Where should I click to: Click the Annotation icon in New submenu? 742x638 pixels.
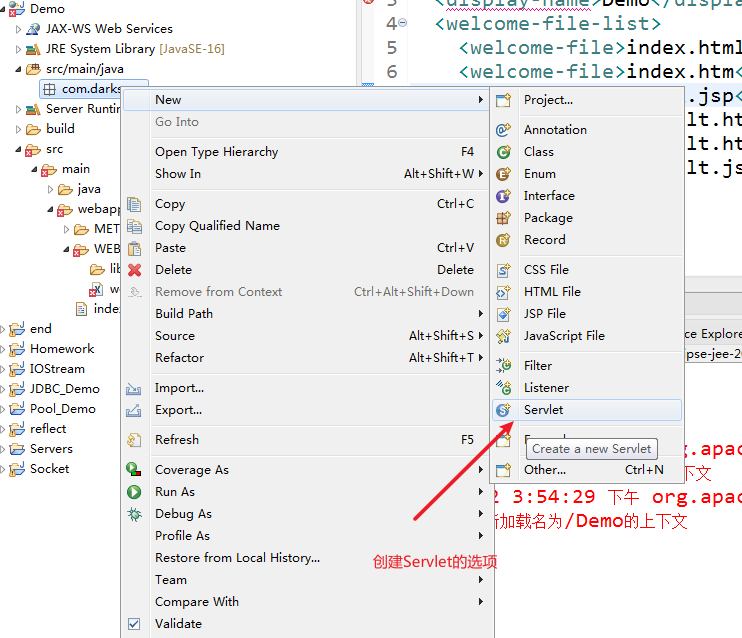click(x=503, y=130)
